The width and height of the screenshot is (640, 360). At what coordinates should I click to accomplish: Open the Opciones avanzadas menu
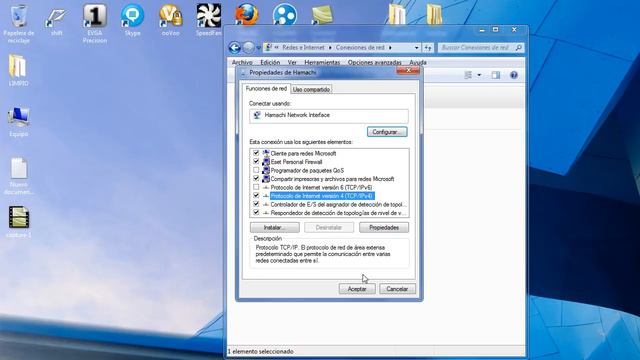coord(374,62)
